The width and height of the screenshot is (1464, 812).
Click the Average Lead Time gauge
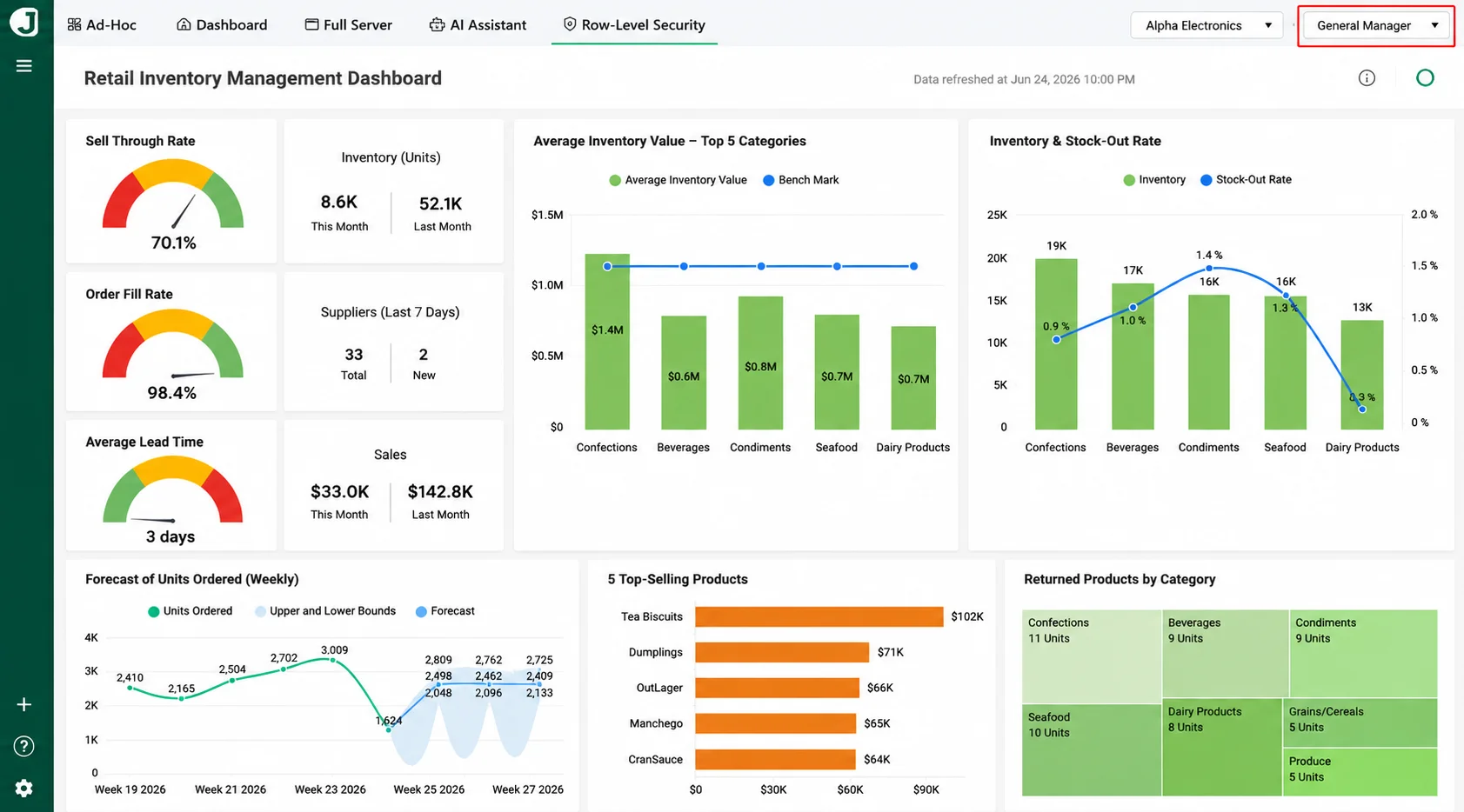(x=173, y=490)
